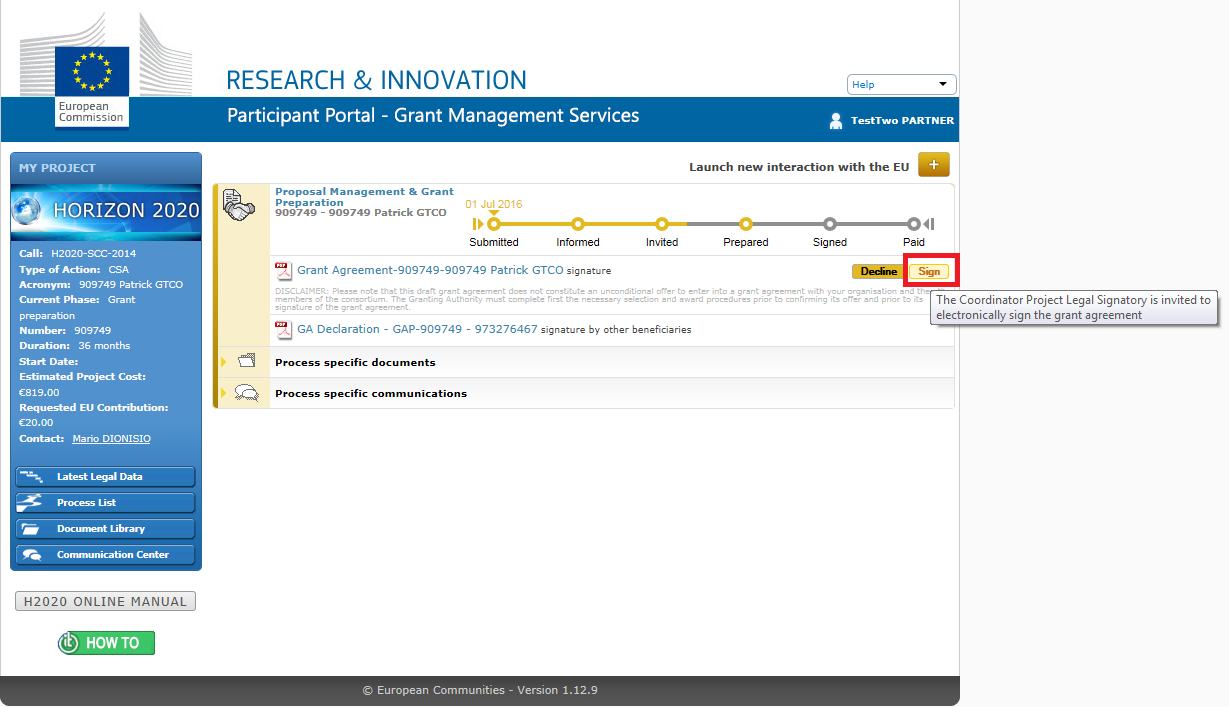Click the European Commission logo

(92, 70)
